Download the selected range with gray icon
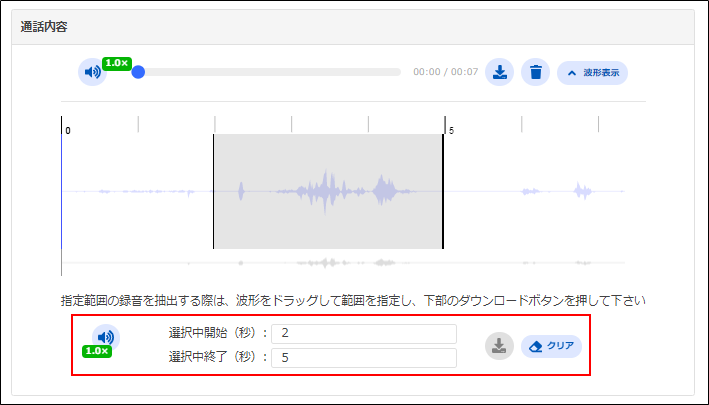The image size is (709, 405). 499,346
